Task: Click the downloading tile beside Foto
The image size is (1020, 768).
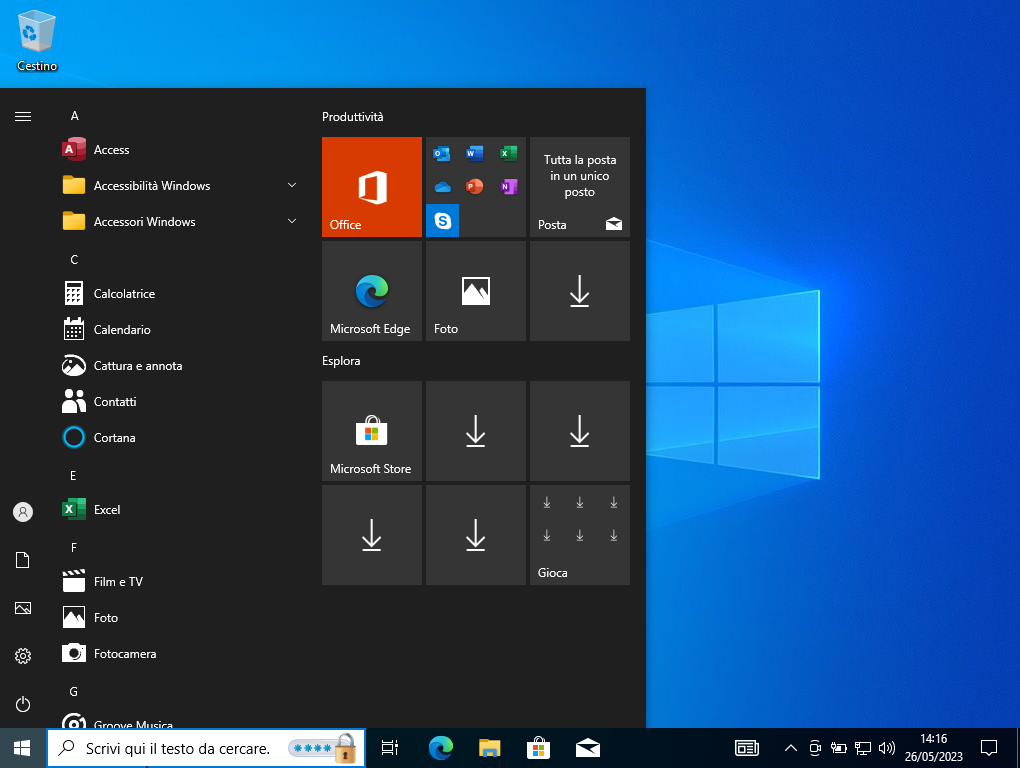Action: point(580,291)
